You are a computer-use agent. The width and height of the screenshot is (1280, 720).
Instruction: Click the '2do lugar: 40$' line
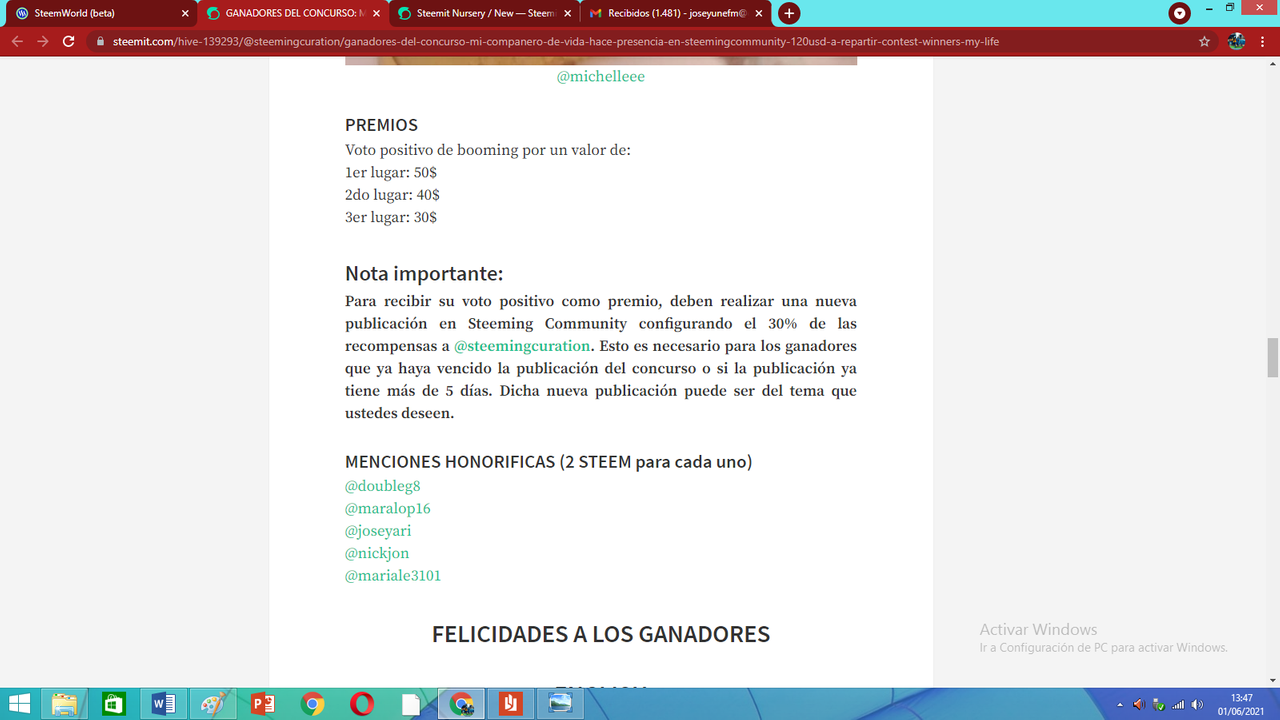392,195
